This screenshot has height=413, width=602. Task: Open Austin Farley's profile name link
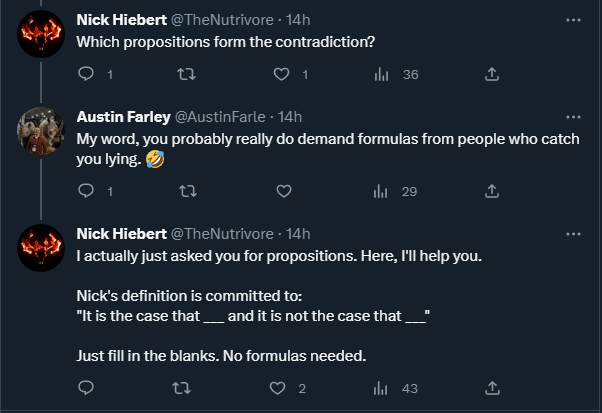(122, 116)
